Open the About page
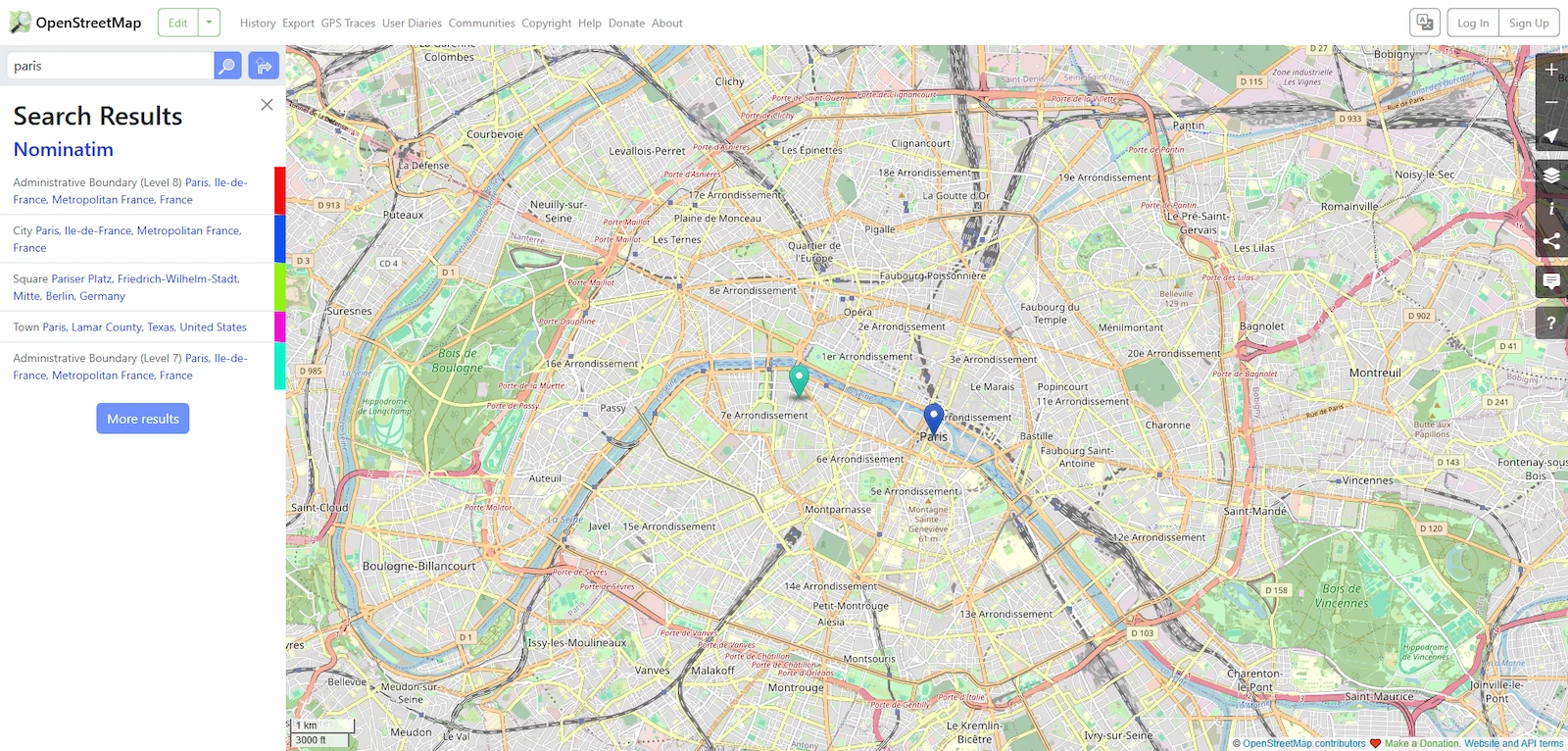Screen dimensions: 1568x751 point(667,23)
